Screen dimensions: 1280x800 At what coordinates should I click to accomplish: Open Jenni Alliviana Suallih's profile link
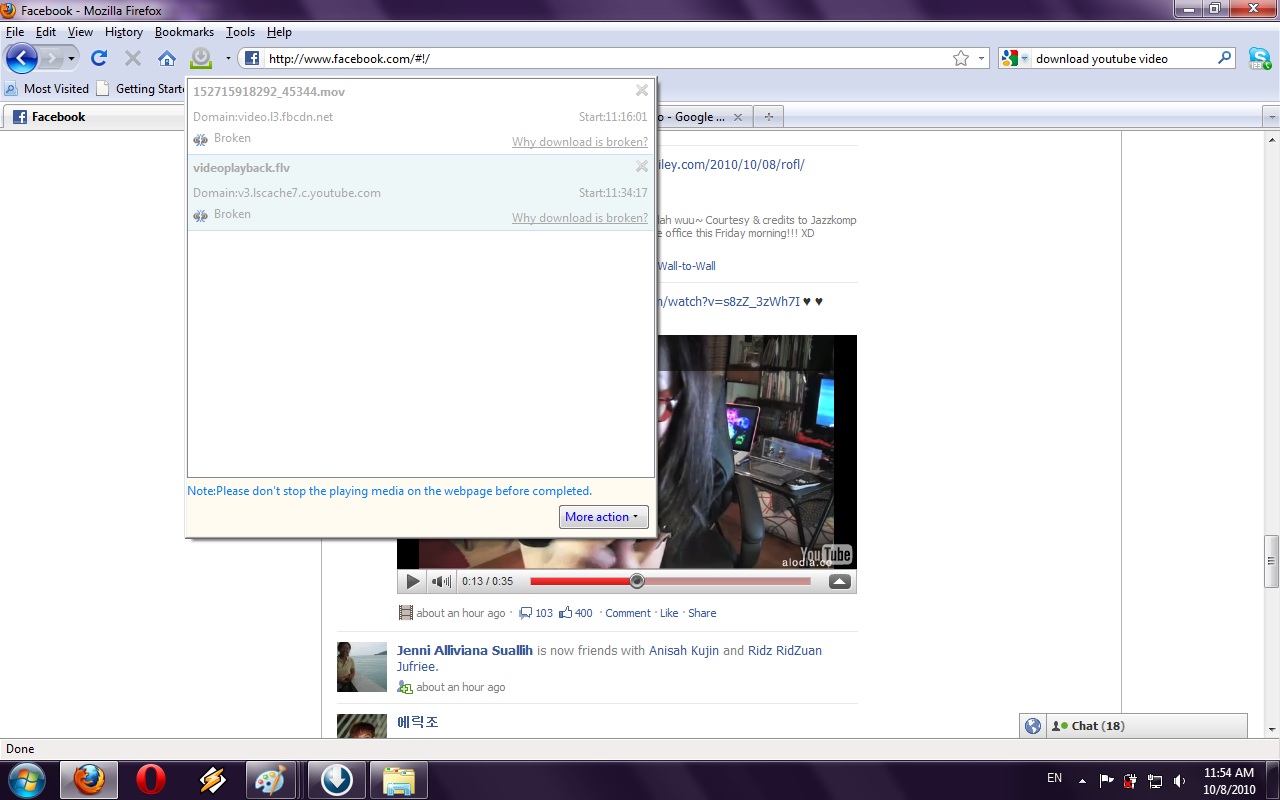[x=465, y=650]
